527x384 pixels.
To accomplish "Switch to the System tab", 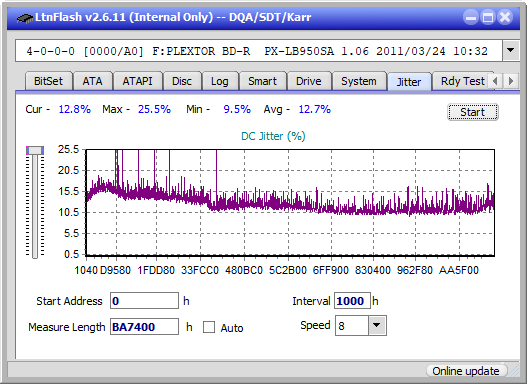I will coord(359,81).
